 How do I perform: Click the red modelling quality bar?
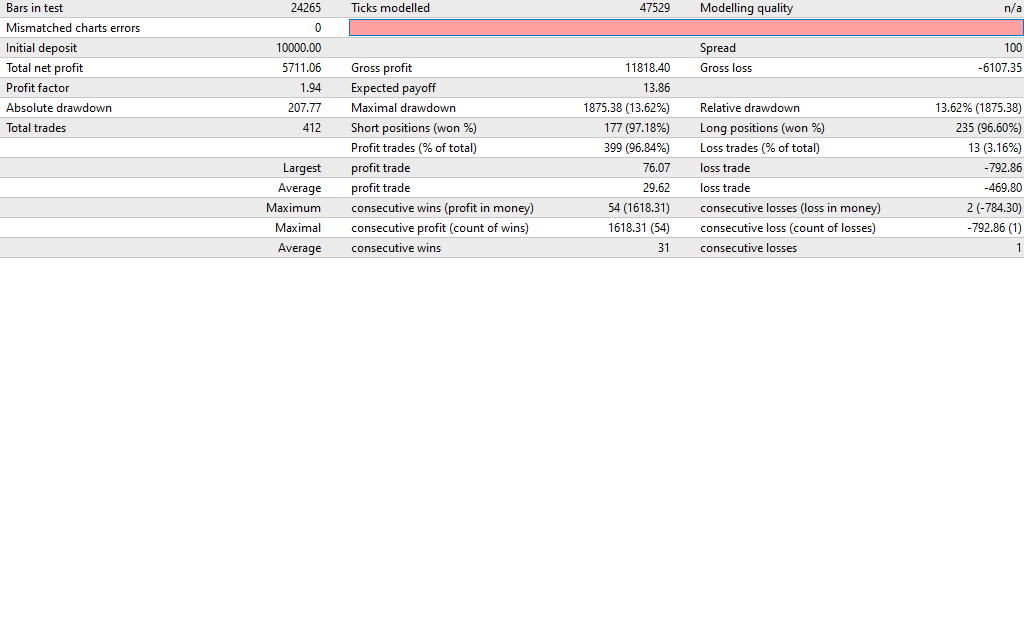686,28
